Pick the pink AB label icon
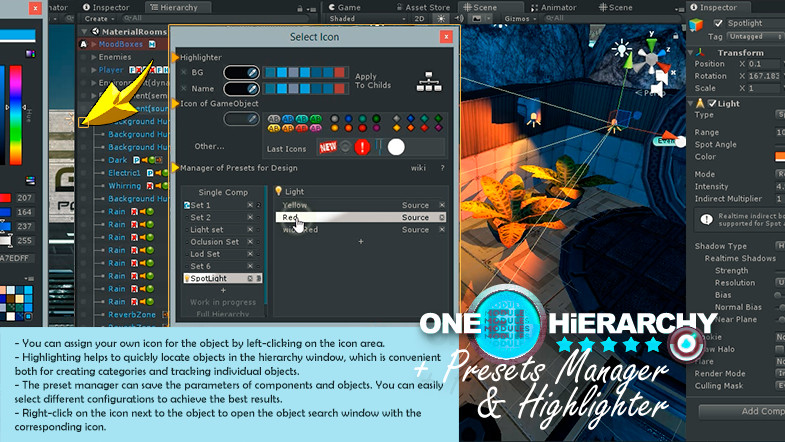 coord(315,128)
